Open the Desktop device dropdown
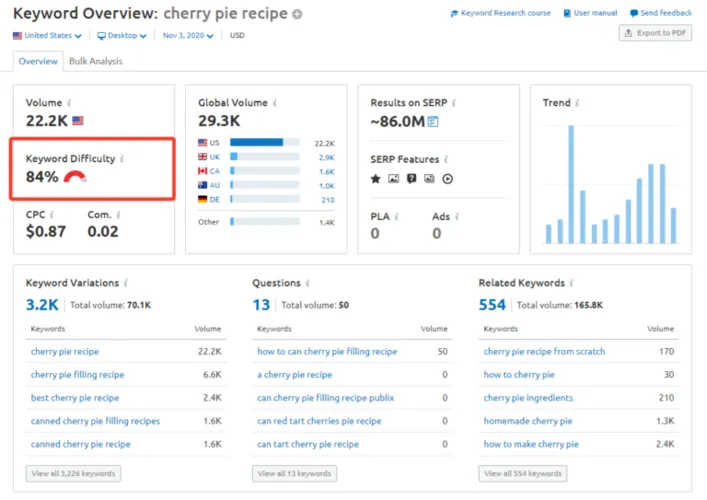This screenshot has height=500, width=707. coord(122,36)
